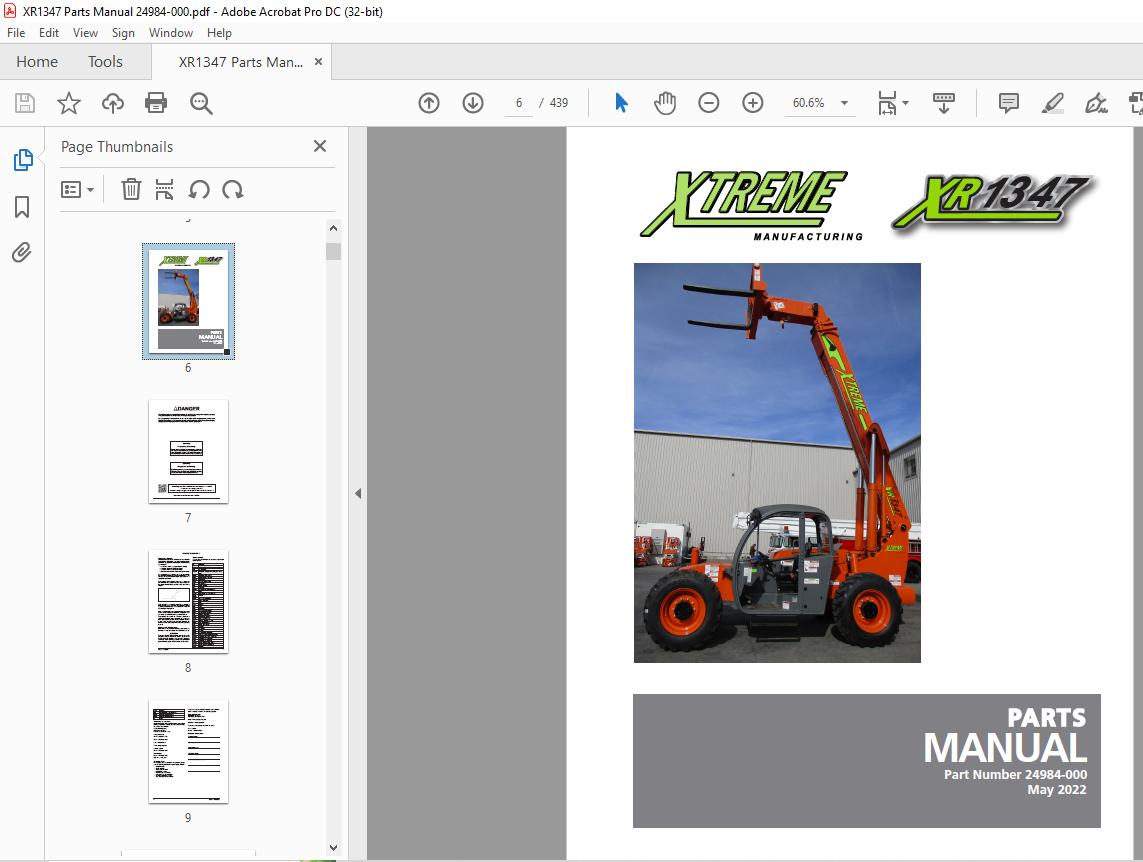Print the file using printer icon
The height and width of the screenshot is (862, 1143).
[x=156, y=103]
